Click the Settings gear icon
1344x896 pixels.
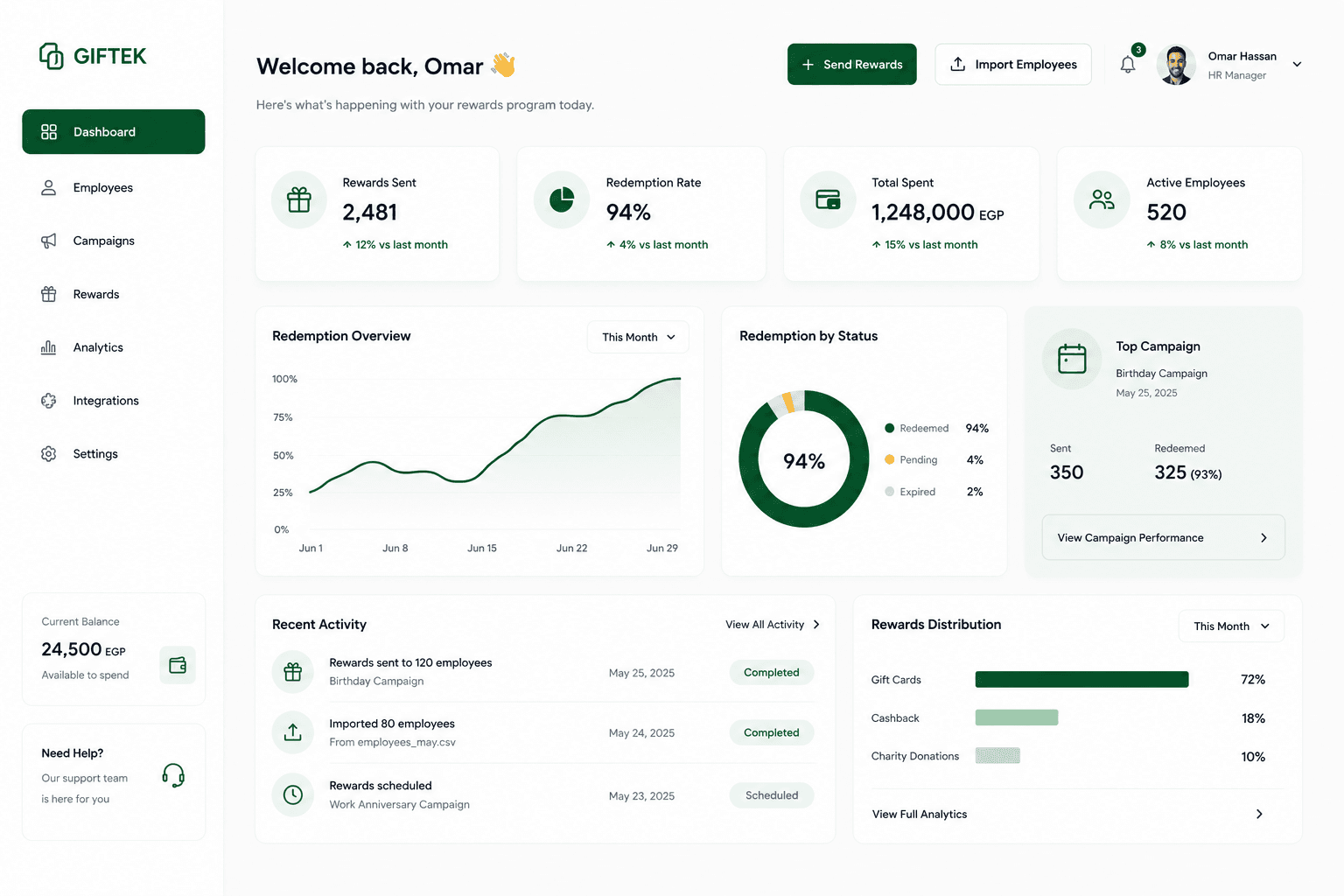(49, 454)
